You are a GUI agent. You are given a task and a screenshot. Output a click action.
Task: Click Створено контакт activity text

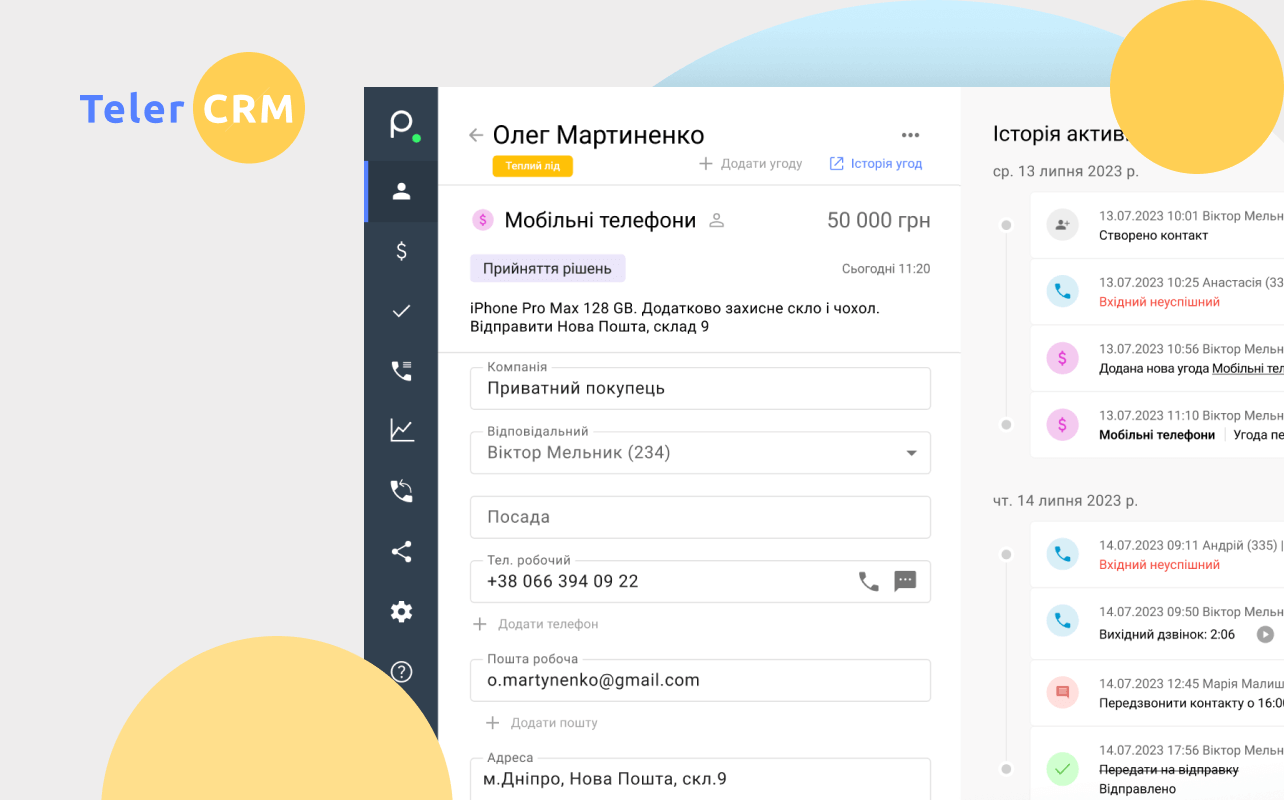click(1153, 236)
